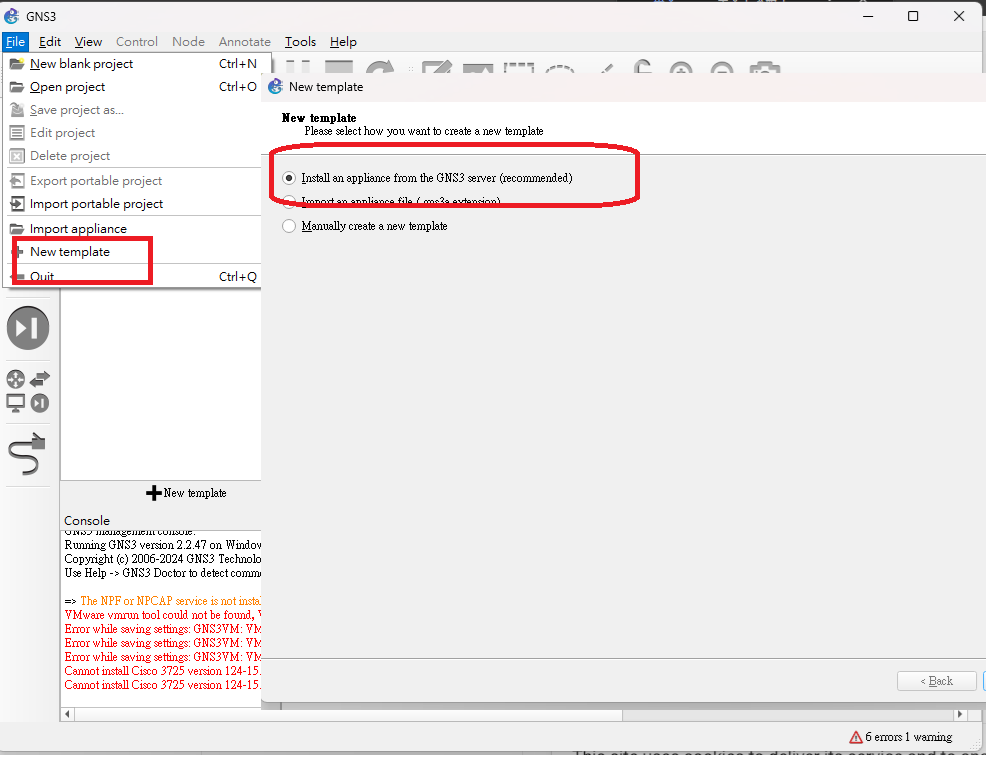Image resolution: width=986 pixels, height=758 pixels.
Task: Open the Help menu
Action: tap(343, 42)
